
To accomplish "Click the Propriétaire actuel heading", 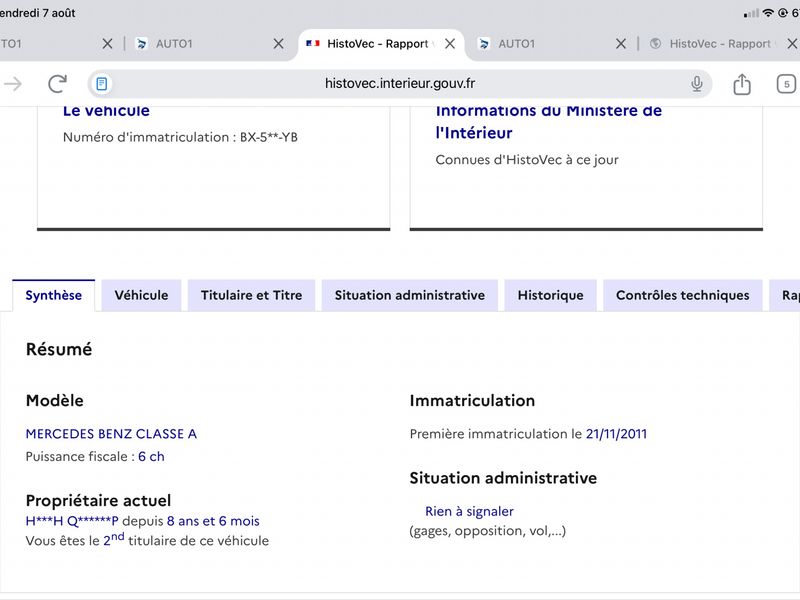I will pos(98,501).
